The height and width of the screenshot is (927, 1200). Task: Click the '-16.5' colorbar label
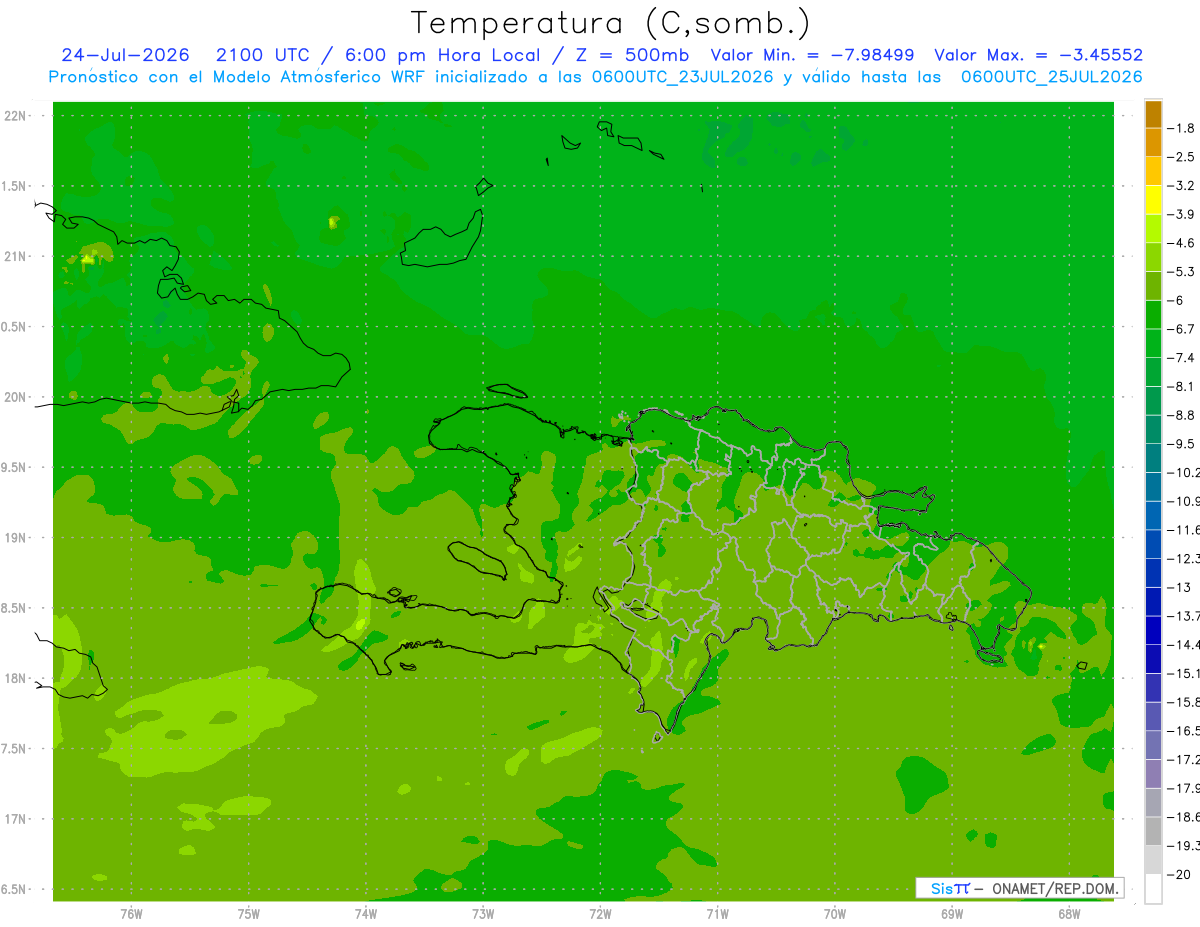(x=1183, y=731)
